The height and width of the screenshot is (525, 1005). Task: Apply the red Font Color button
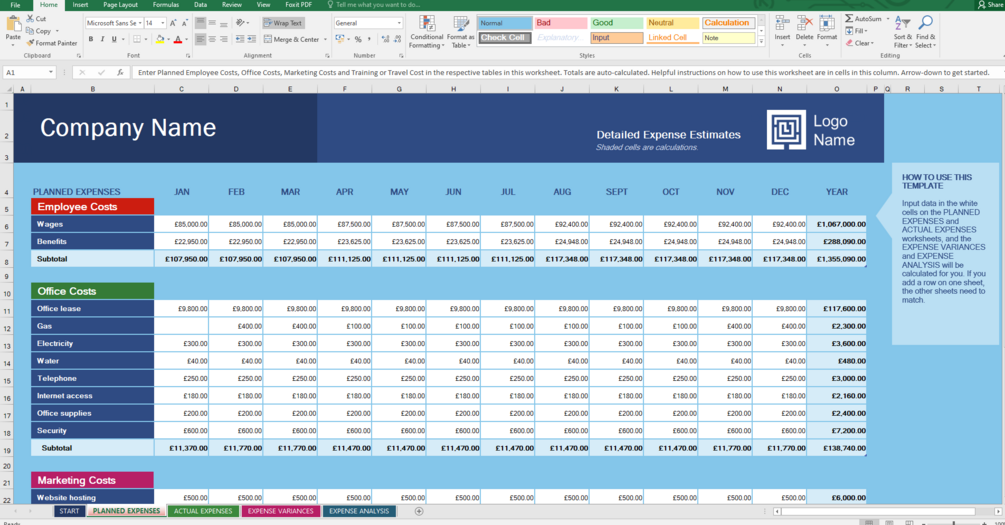pyautogui.click(x=178, y=39)
